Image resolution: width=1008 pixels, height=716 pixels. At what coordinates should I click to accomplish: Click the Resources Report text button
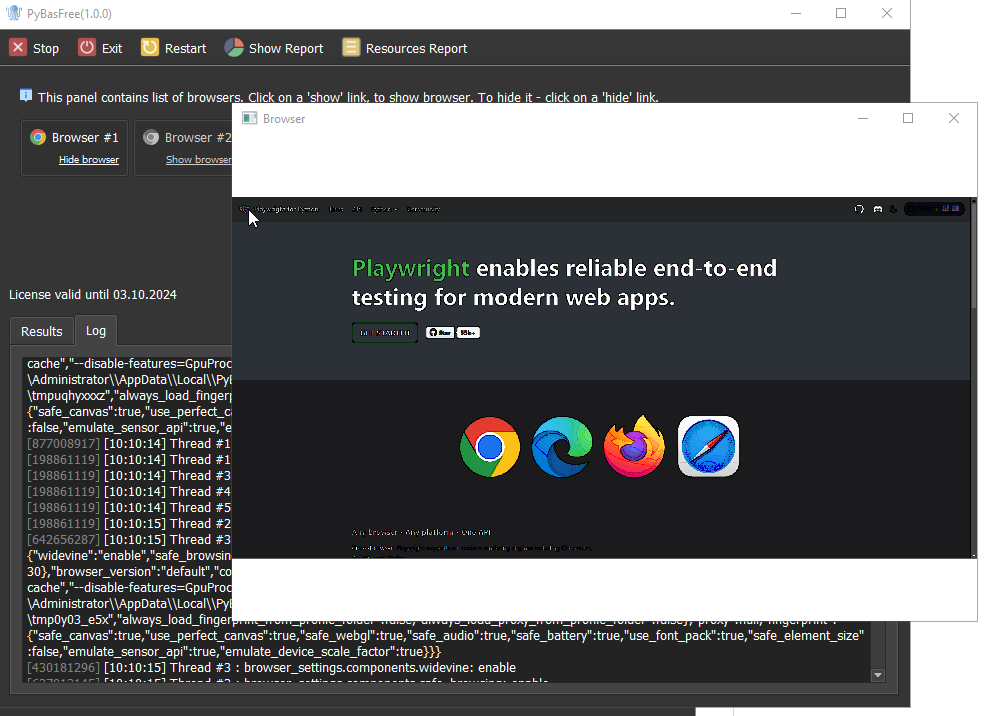coord(417,48)
